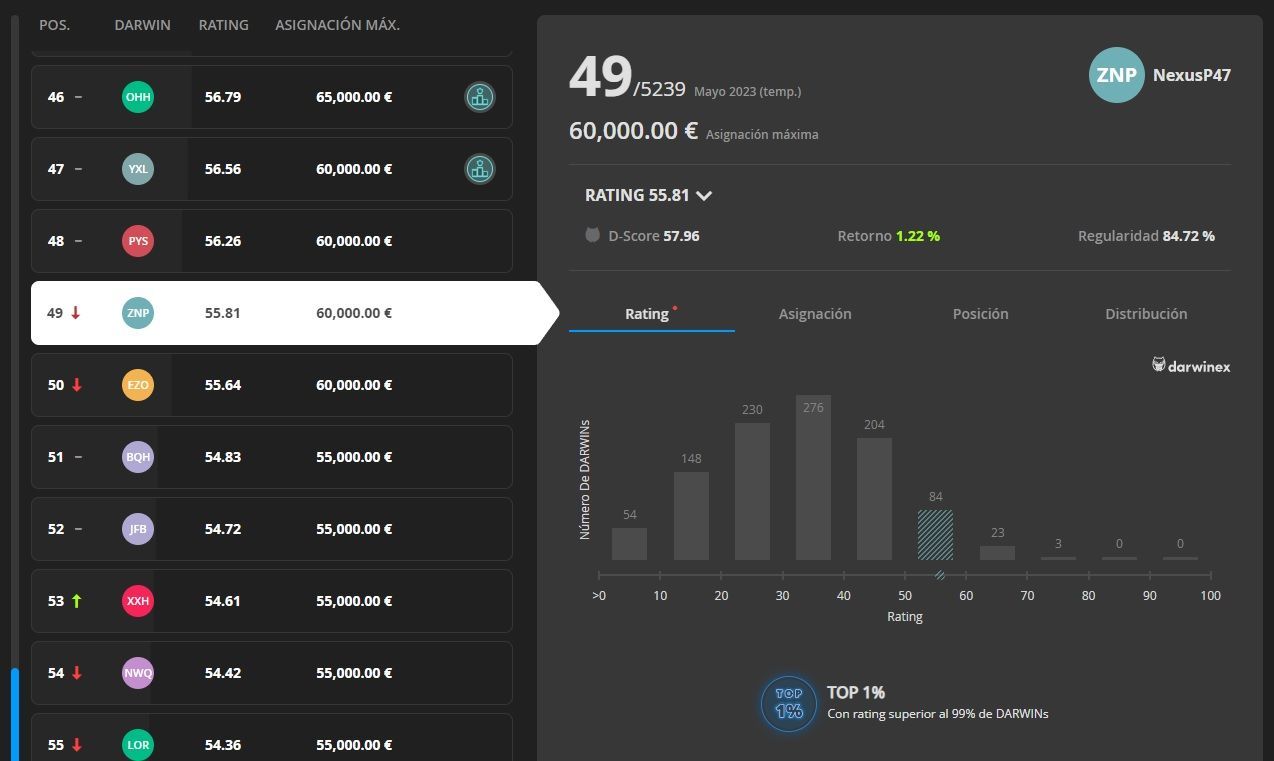Sort by ASIGNACIÓN MÁX. column header

tap(338, 24)
